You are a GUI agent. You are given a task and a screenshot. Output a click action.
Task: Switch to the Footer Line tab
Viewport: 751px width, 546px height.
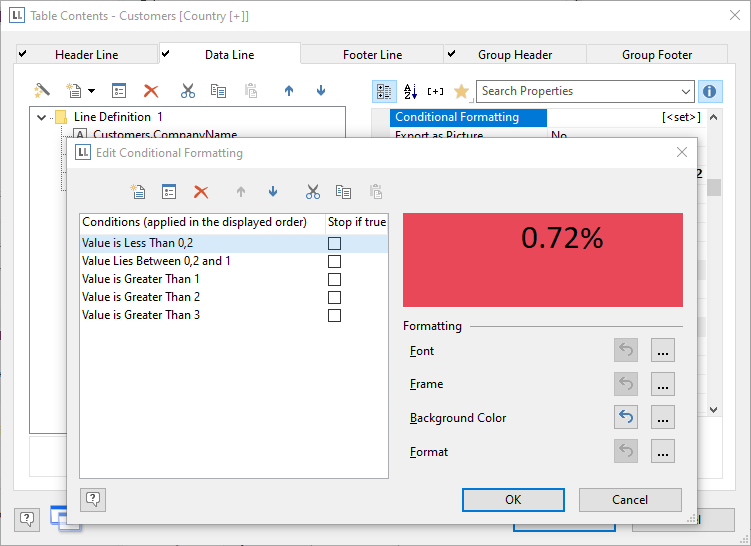pyautogui.click(x=372, y=55)
